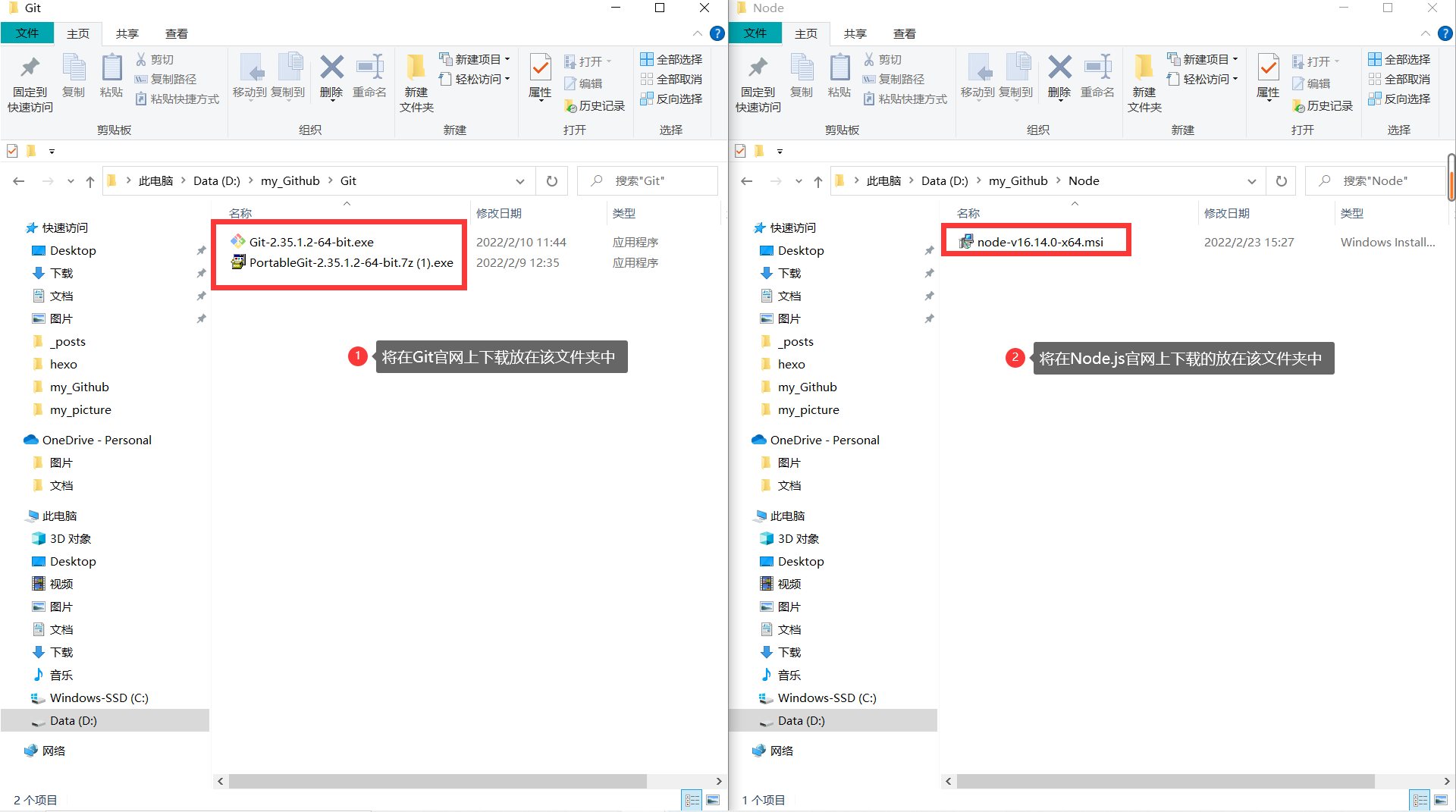This screenshot has width=1456, height=812.
Task: Open New item (新建项目) dropdown in Git window
Action: 475,59
